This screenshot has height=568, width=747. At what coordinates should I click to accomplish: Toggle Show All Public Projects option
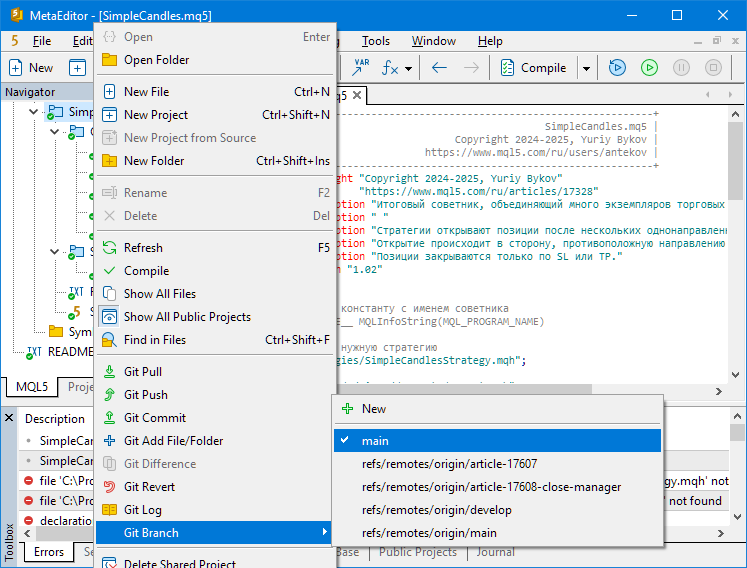[215, 317]
